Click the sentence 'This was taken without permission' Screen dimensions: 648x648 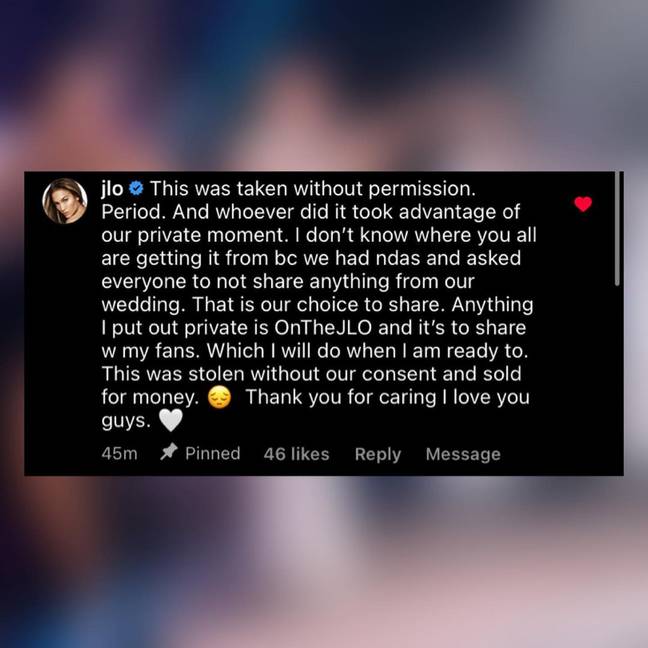click(312, 189)
